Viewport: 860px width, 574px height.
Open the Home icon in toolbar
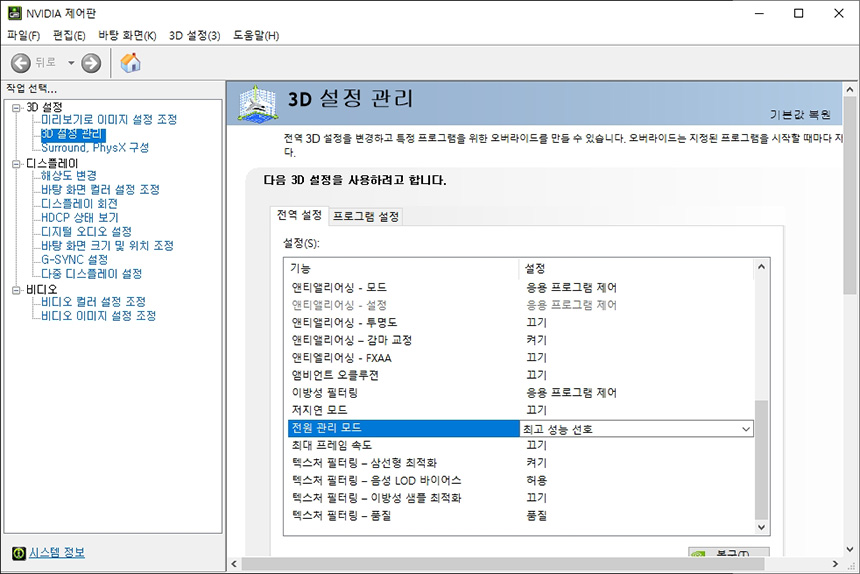[x=131, y=62]
